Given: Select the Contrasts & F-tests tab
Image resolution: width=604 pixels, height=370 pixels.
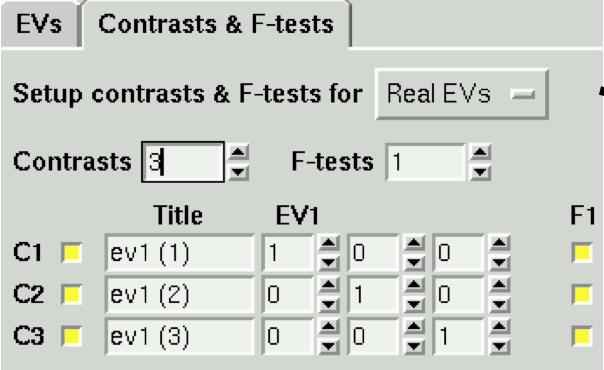Looking at the screenshot, I should [x=216, y=24].
